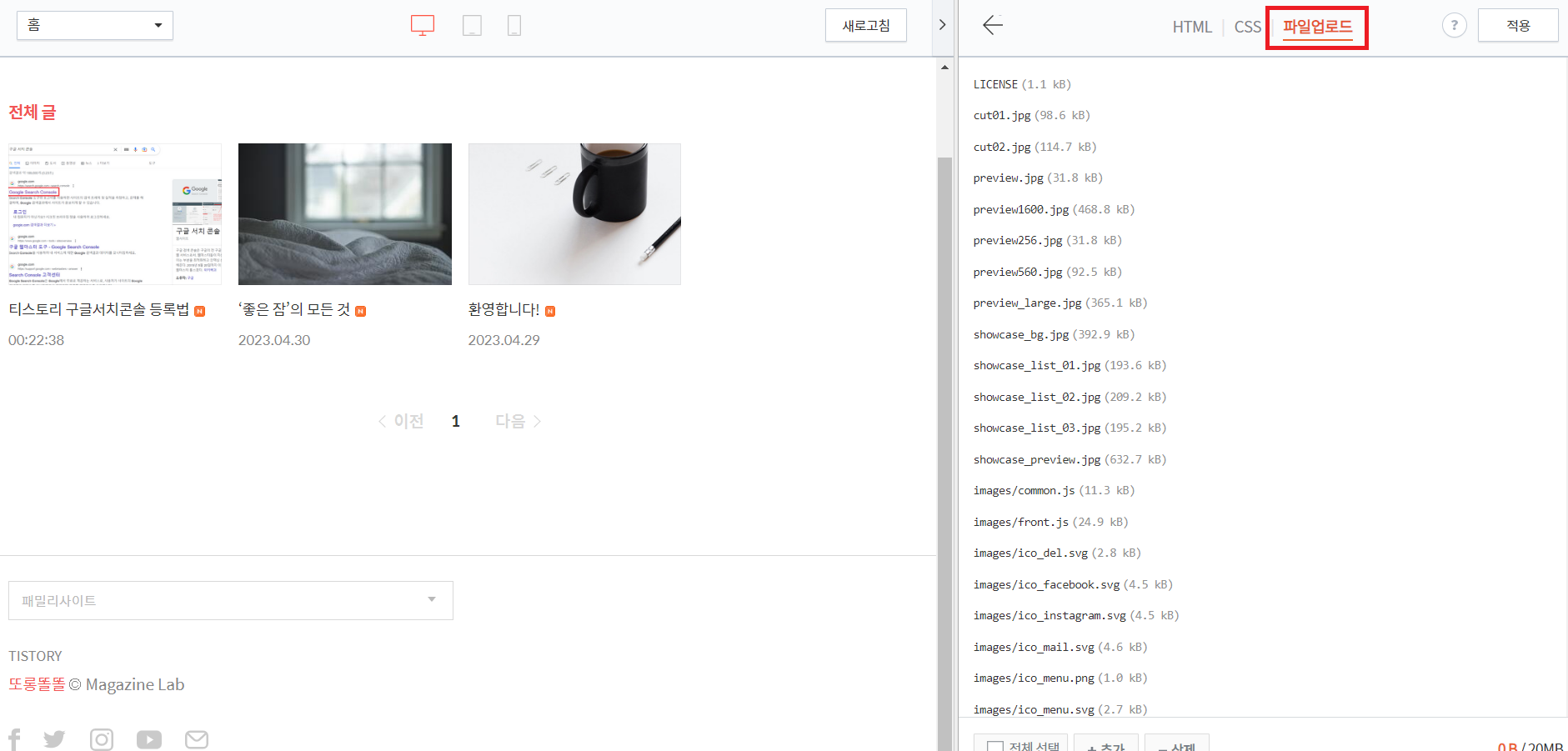This screenshot has width=1568, height=751.
Task: Click the 새로고침 button
Action: (x=866, y=25)
